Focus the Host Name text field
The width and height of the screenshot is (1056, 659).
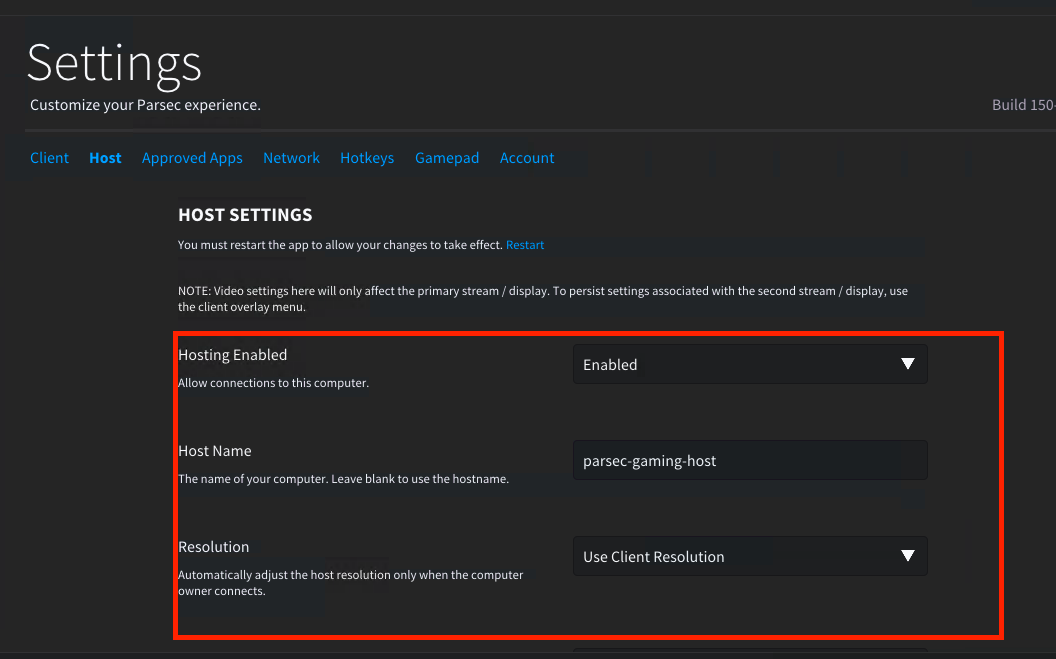coord(749,461)
